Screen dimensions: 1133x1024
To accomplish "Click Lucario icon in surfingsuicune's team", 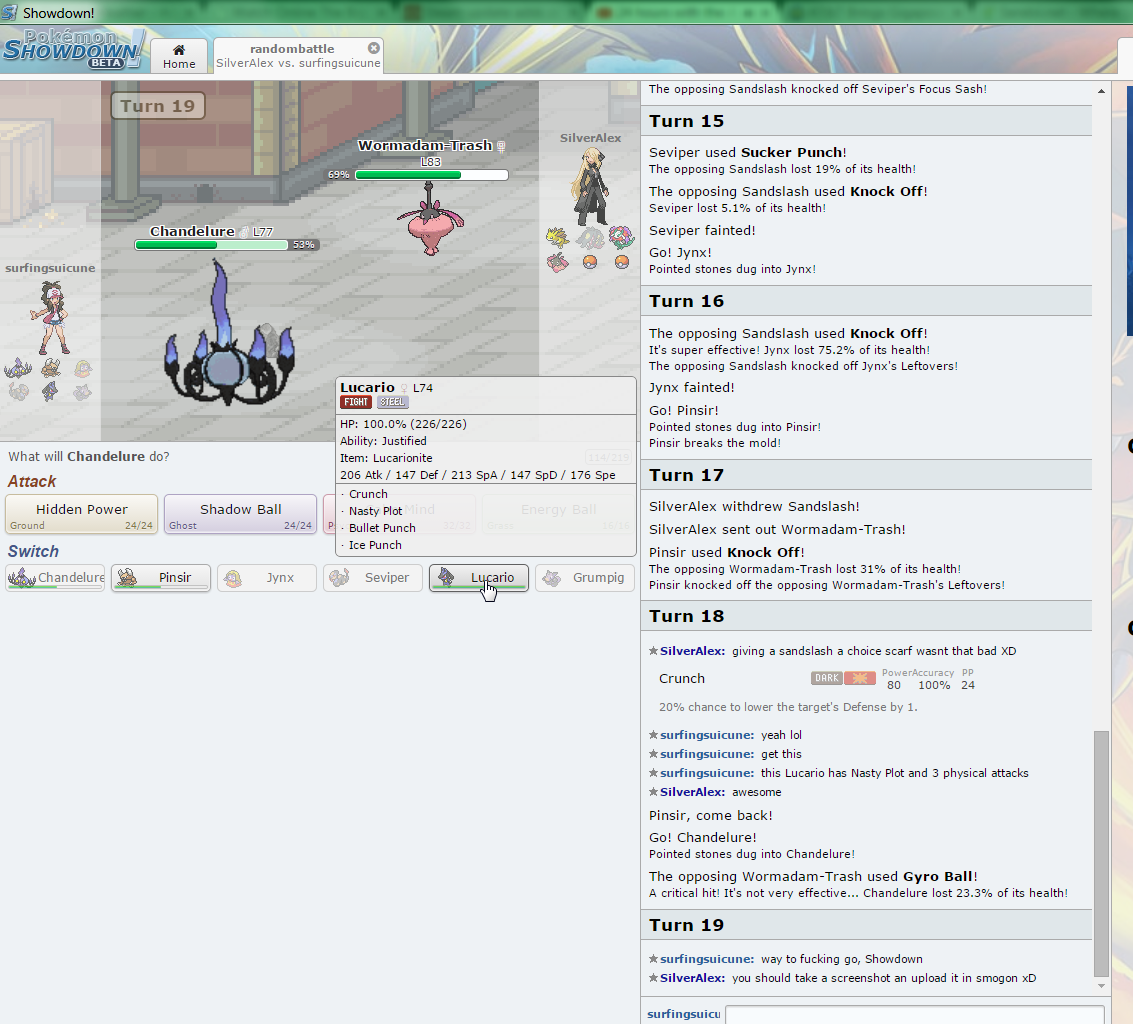I will coord(50,392).
